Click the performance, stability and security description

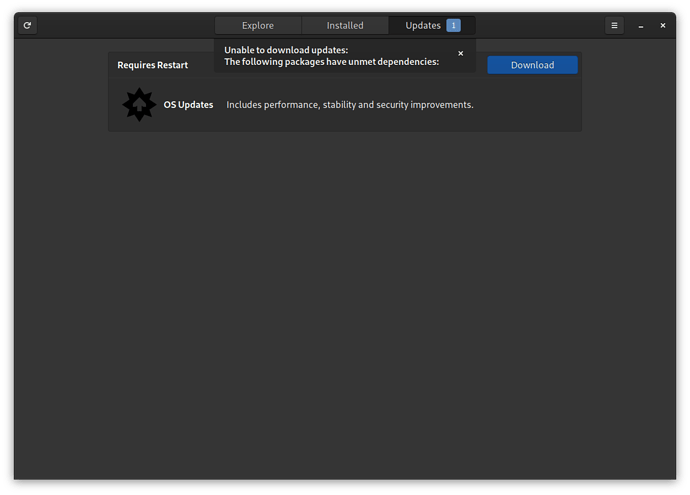(x=350, y=105)
